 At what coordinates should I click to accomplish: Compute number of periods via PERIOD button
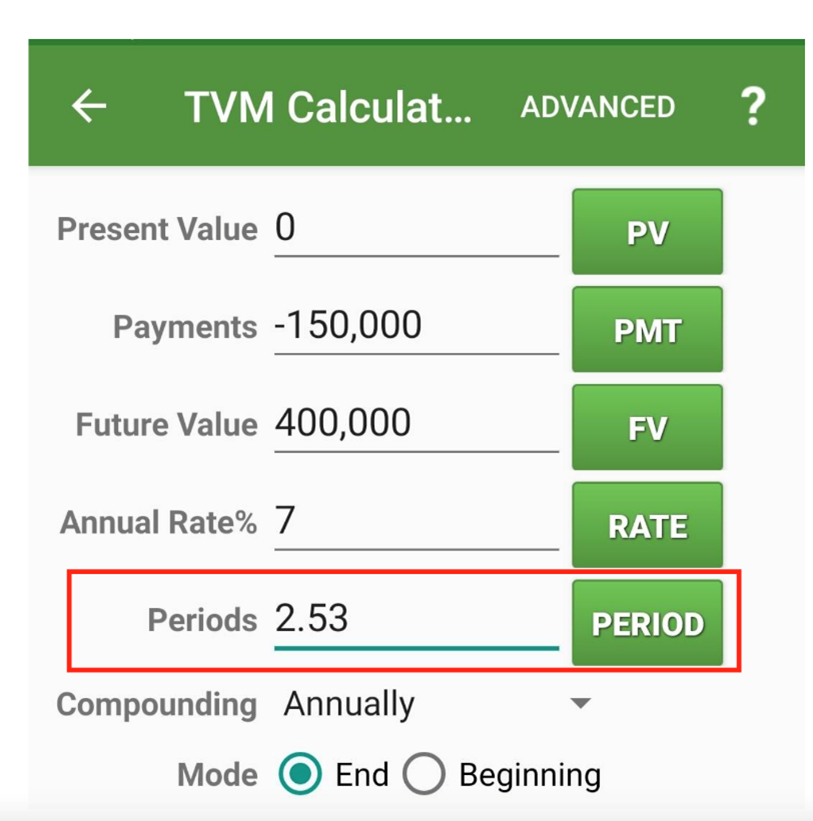(x=648, y=623)
